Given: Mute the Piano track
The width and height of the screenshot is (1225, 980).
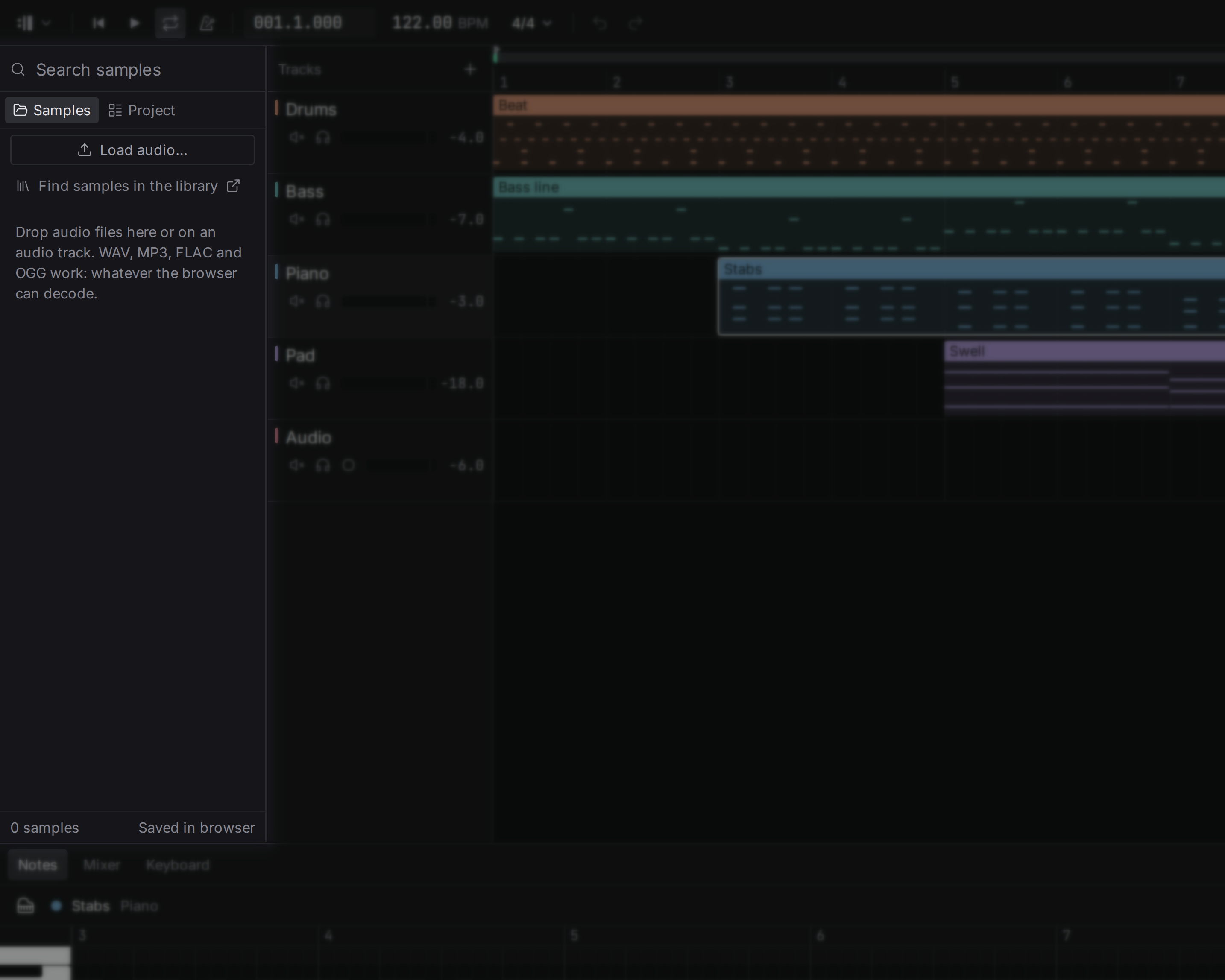Looking at the screenshot, I should 296,301.
